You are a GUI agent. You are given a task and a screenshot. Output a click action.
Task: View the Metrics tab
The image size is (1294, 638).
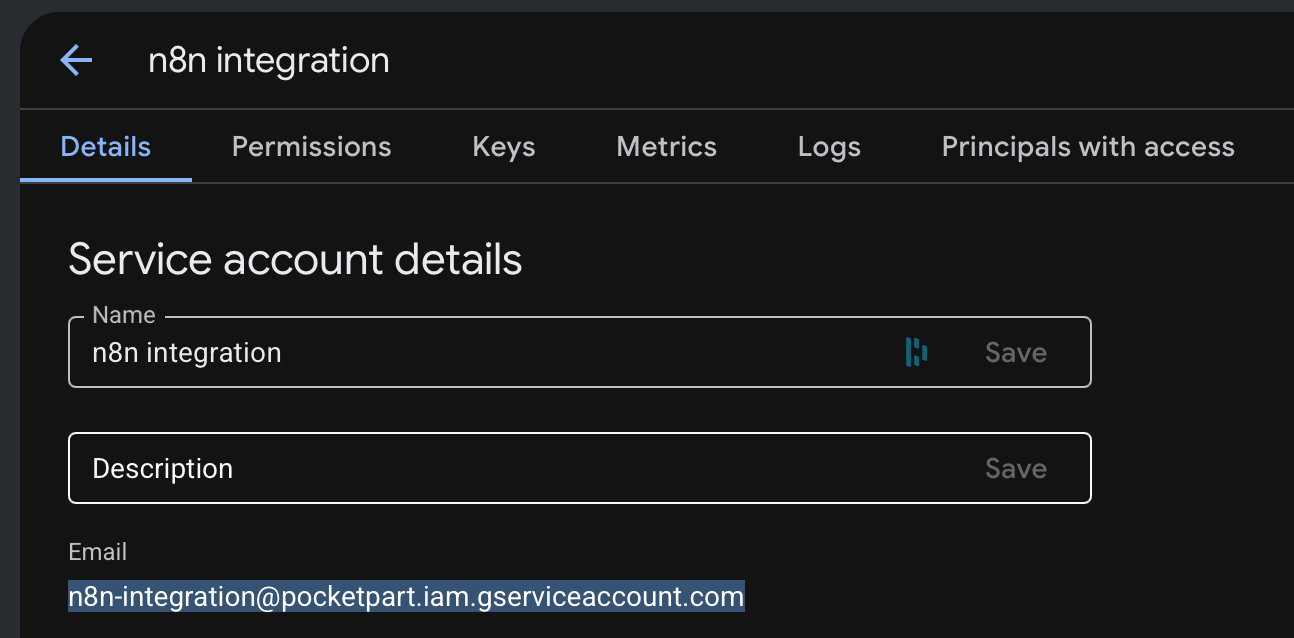coord(666,147)
